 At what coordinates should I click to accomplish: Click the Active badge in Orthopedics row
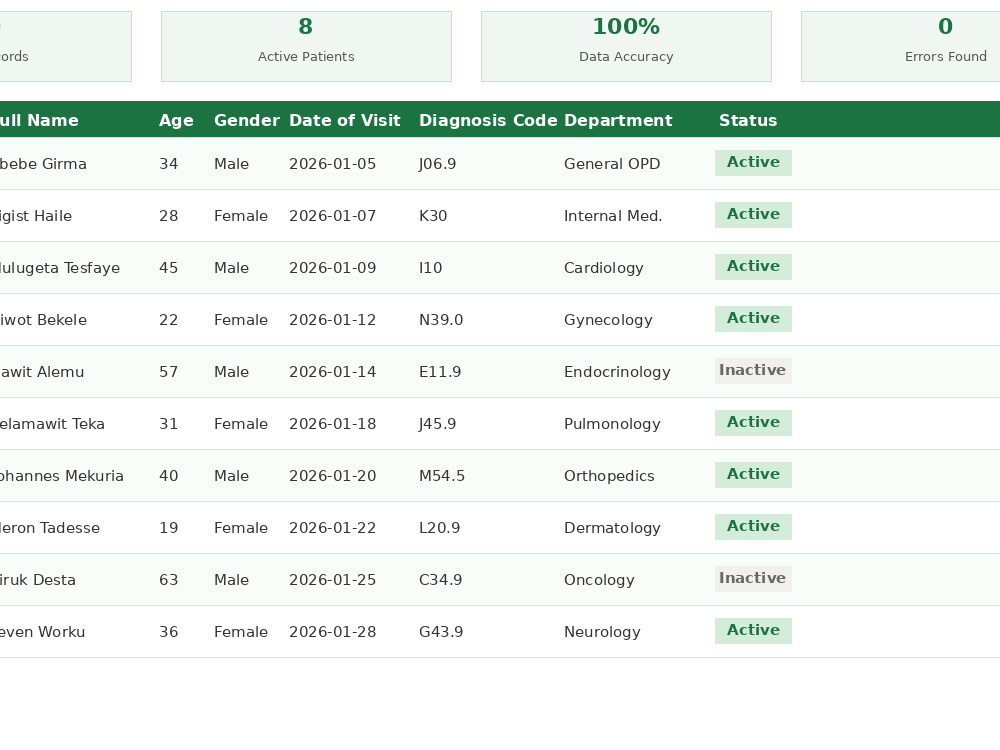753,475
